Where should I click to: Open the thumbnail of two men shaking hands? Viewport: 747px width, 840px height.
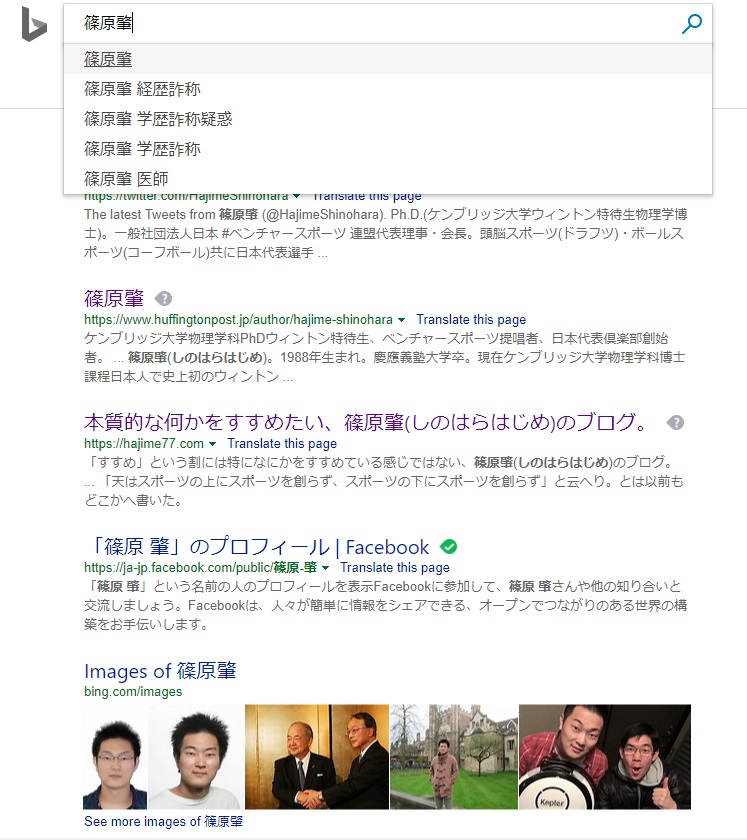[x=317, y=756]
